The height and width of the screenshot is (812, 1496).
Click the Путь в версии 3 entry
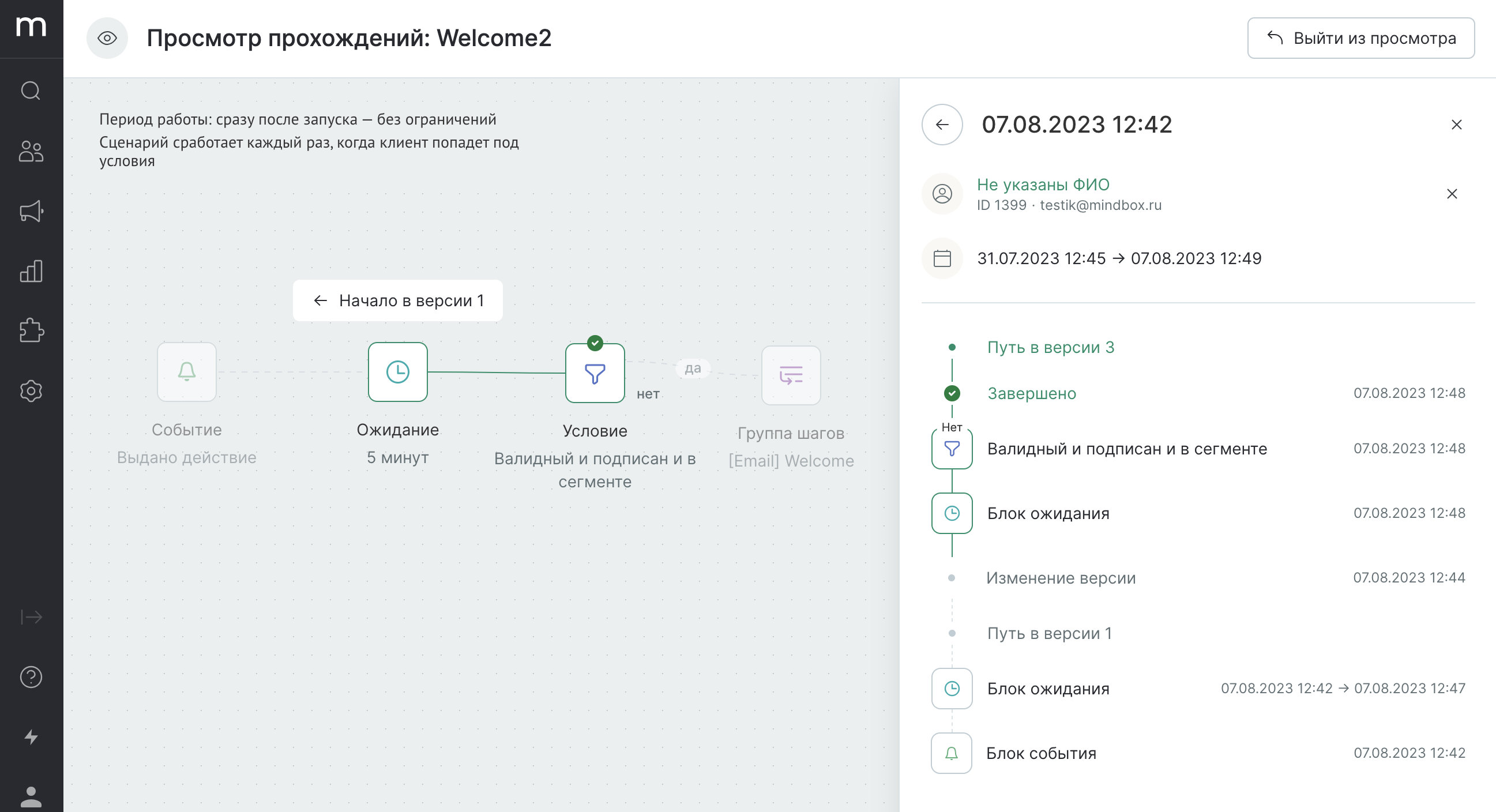1051,347
